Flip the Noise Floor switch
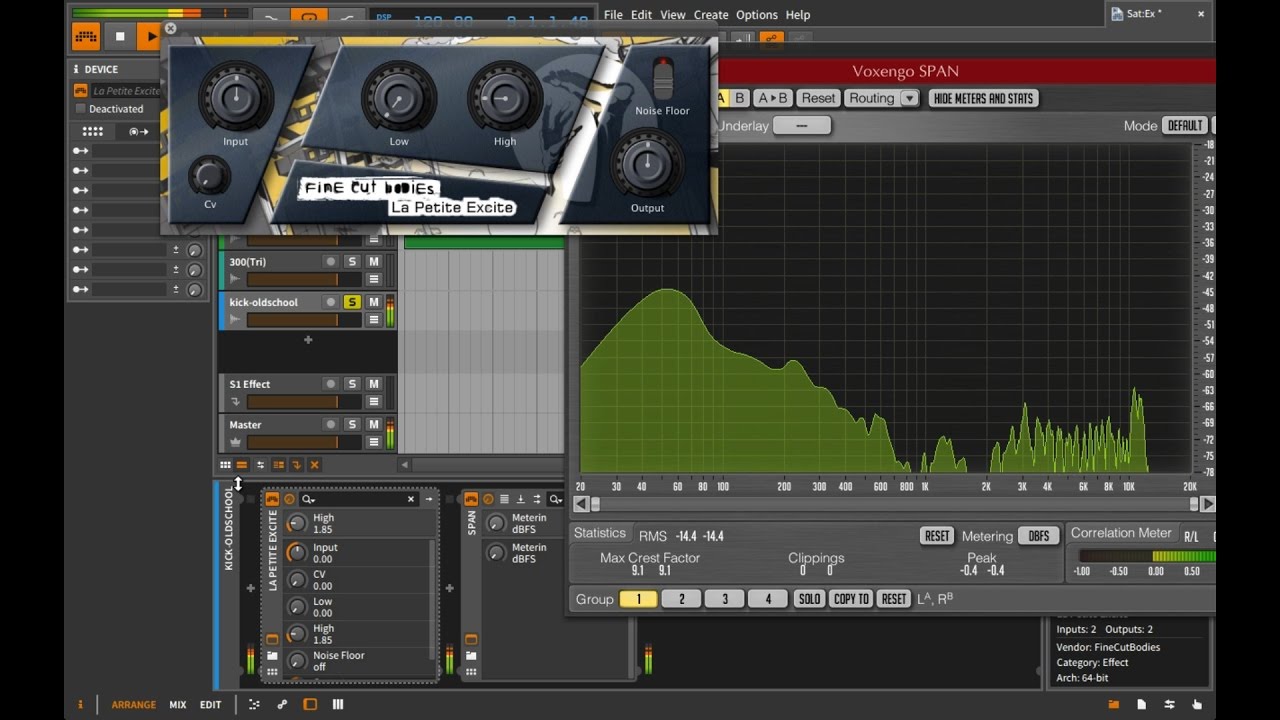Image resolution: width=1280 pixels, height=720 pixels. pyautogui.click(x=663, y=78)
